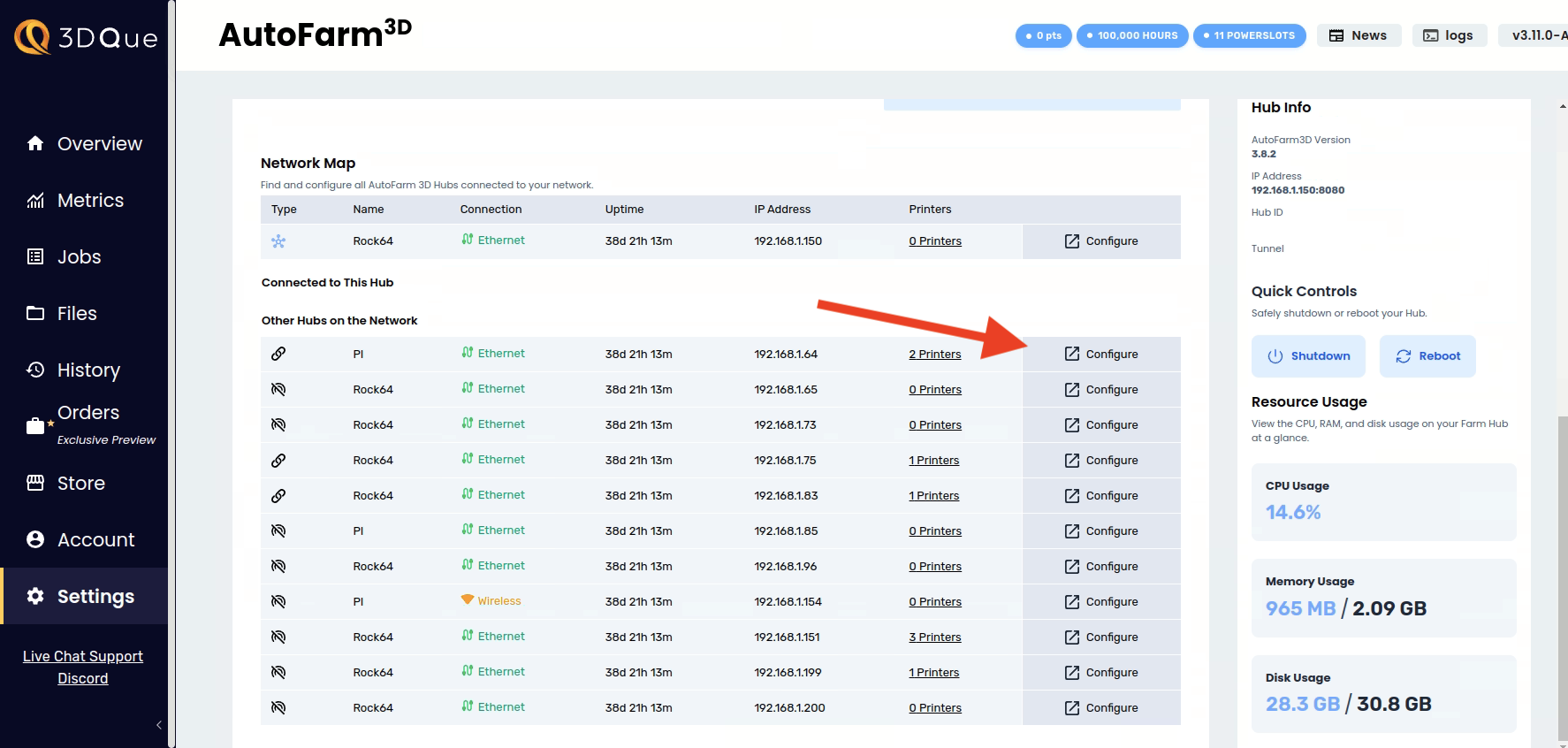
Task: Click the Settings gear icon
Action: click(35, 596)
